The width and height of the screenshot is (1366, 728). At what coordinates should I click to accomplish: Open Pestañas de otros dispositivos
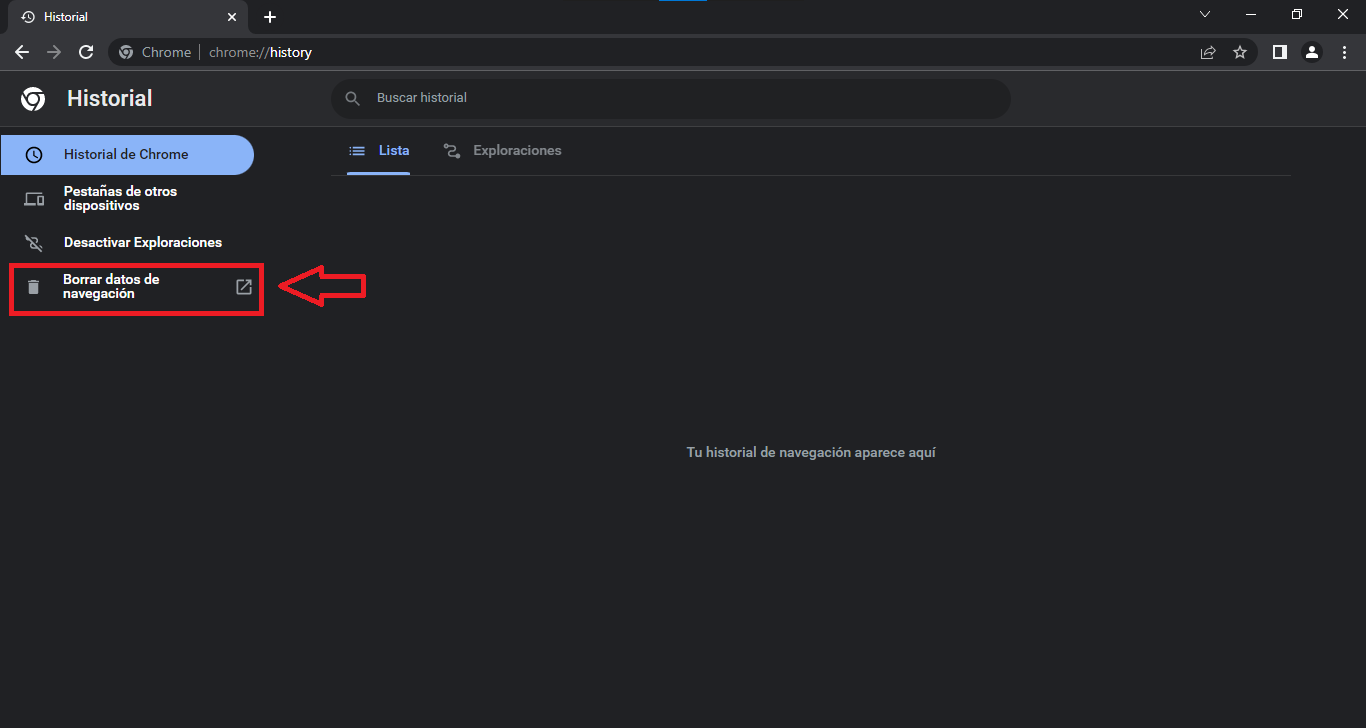[120, 198]
